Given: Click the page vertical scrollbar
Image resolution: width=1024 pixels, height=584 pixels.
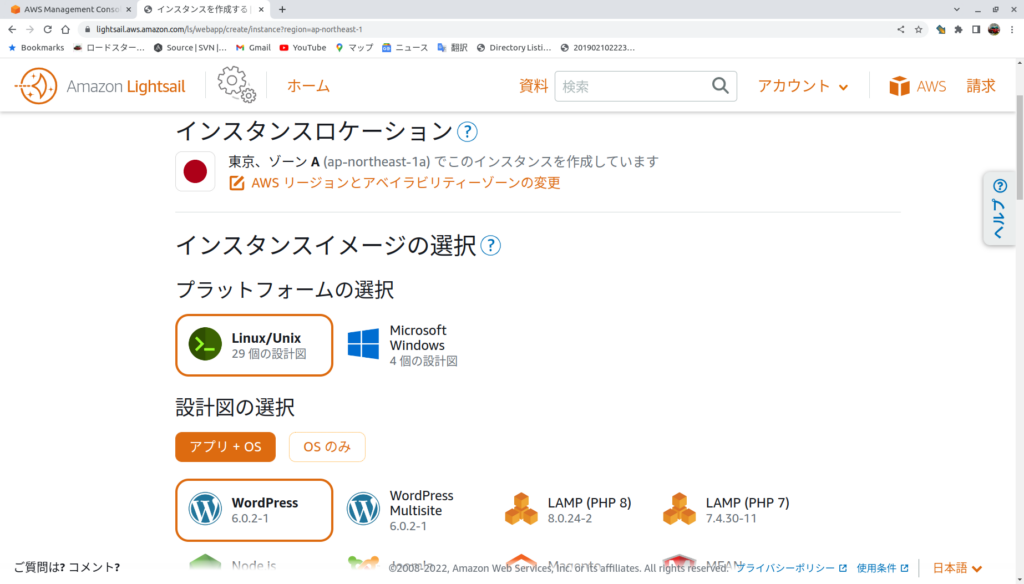Looking at the screenshot, I should 1019,148.
